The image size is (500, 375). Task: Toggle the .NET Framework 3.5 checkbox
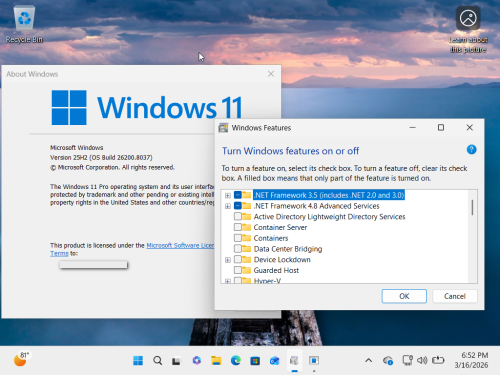(238, 195)
